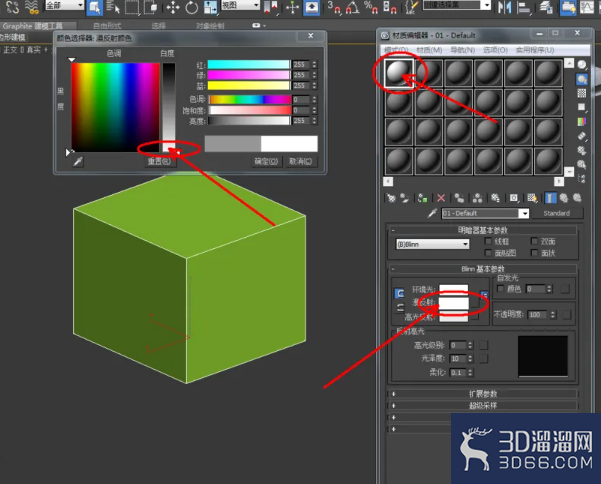Open the 材质(M) menu
Screen dimensions: 601x484
[429, 50]
